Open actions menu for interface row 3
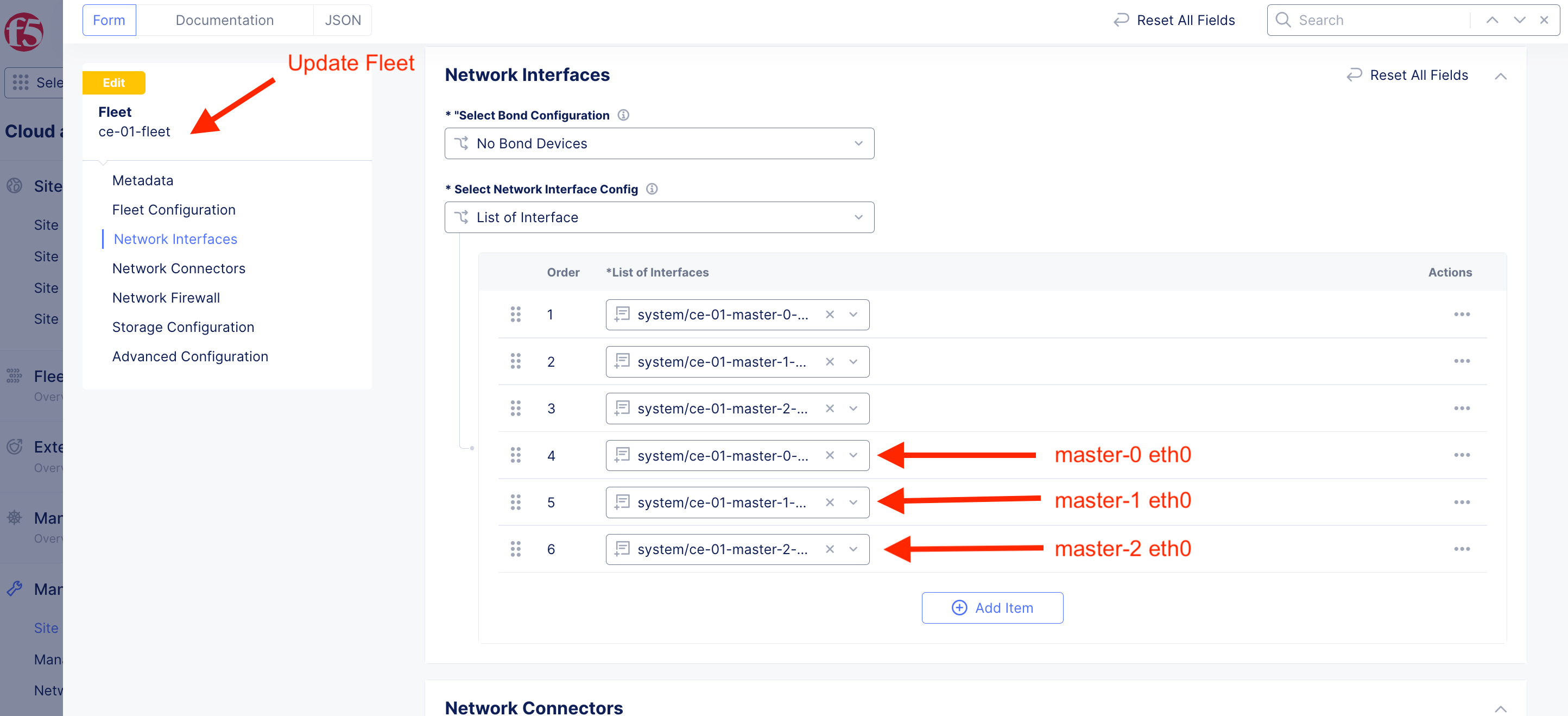Viewport: 1568px width, 716px height. click(1462, 408)
